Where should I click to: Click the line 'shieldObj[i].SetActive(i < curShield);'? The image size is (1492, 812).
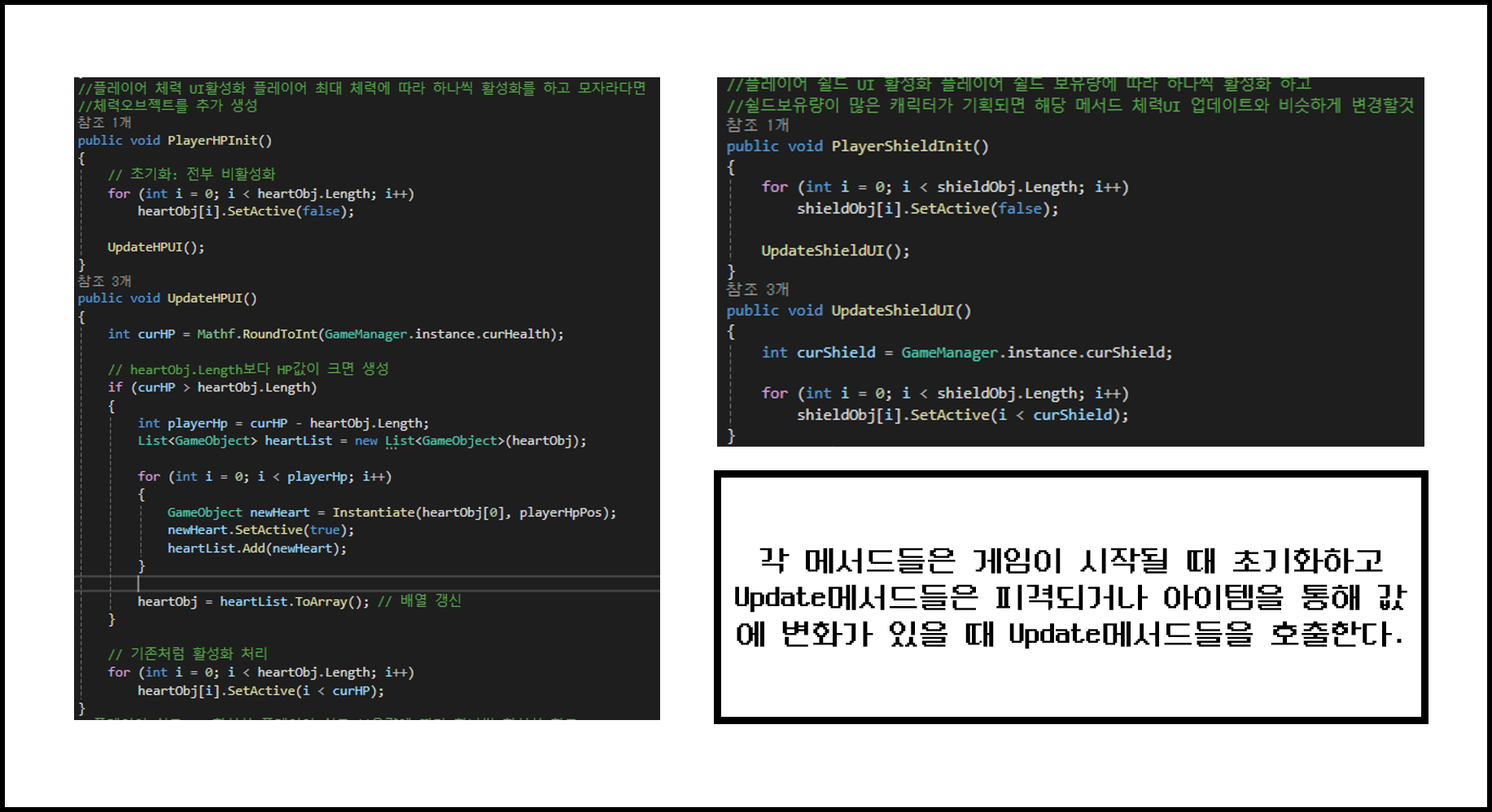point(963,415)
